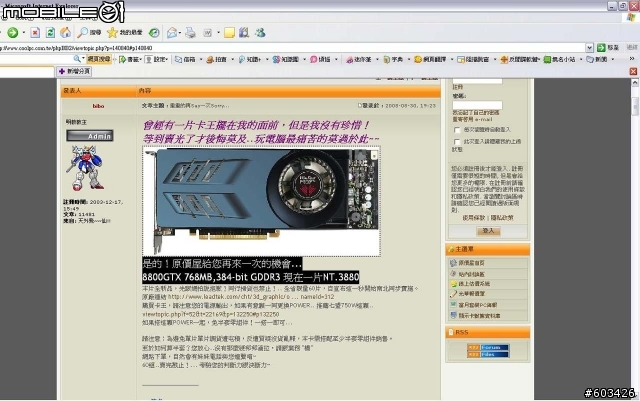Open 知識團 on Yahoo toolbar
Image resolution: width=640 pixels, height=401 pixels.
click(286, 60)
